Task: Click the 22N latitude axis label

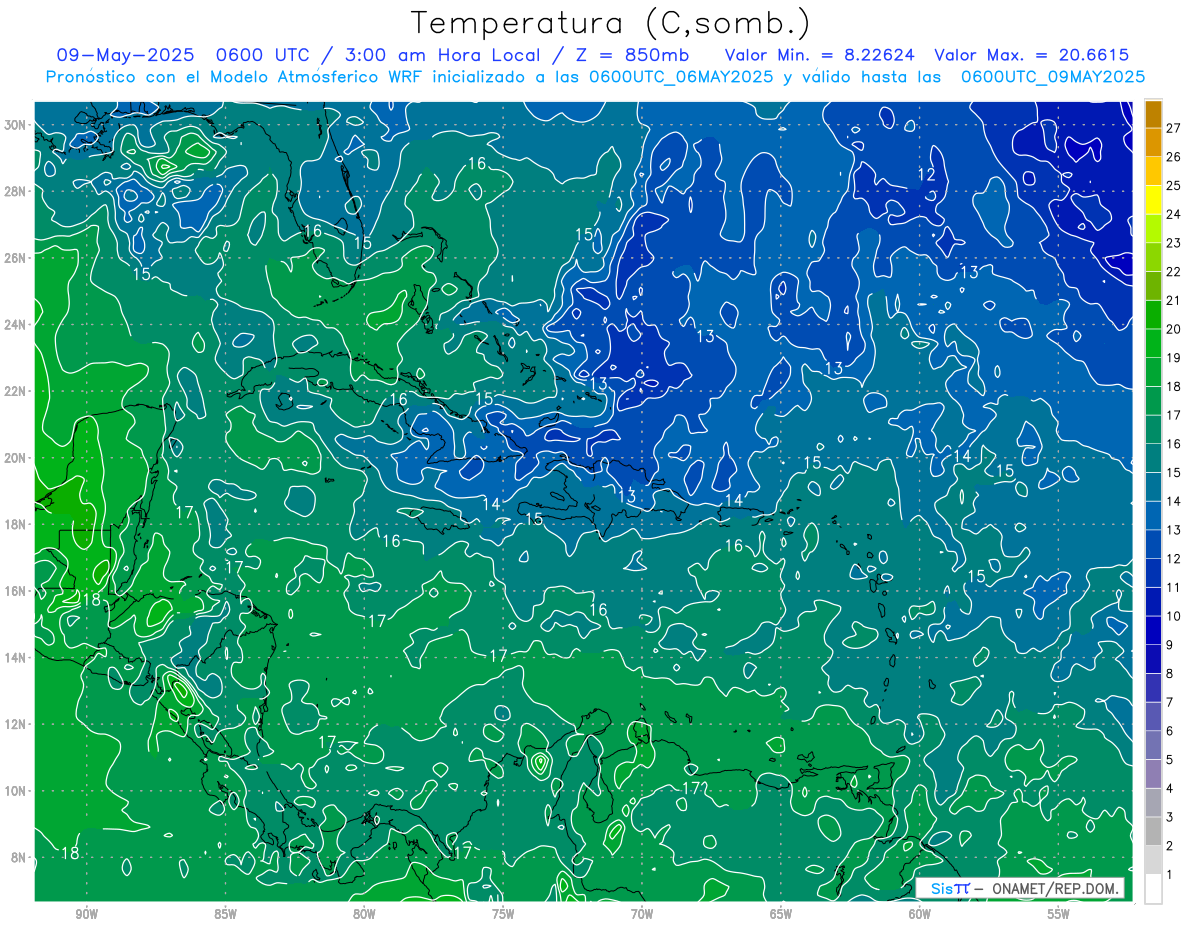Action: point(17,391)
